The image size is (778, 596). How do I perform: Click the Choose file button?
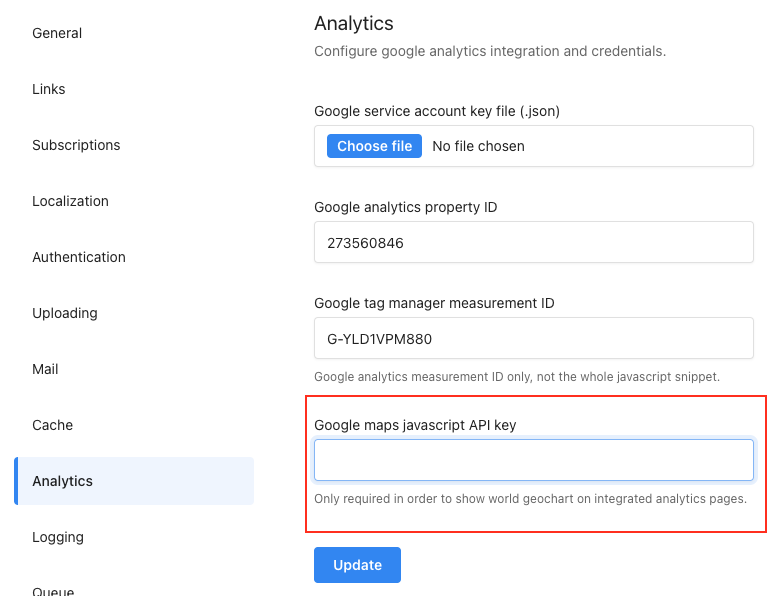(374, 146)
